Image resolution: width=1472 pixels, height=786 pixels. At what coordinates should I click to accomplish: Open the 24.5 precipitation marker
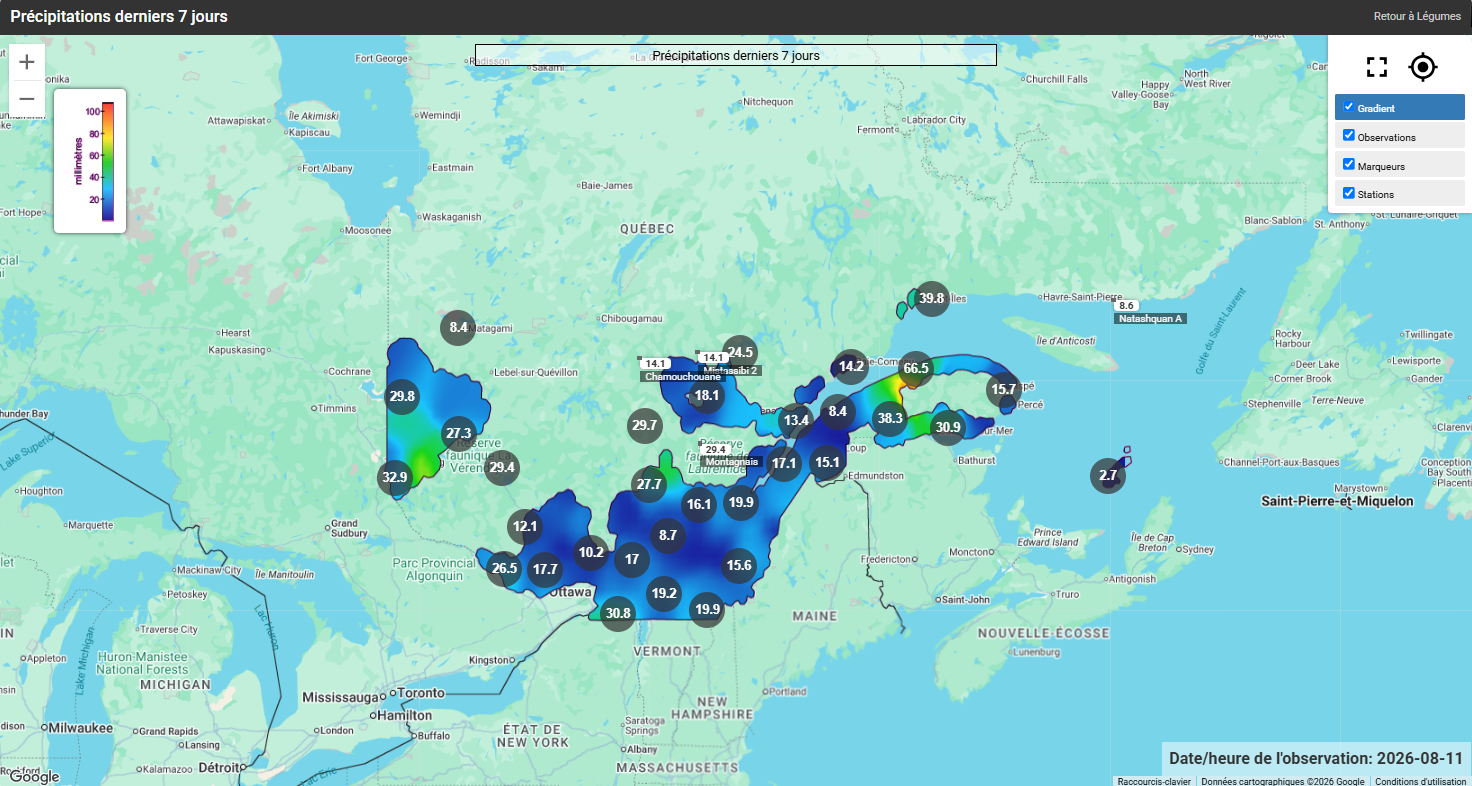(x=740, y=352)
